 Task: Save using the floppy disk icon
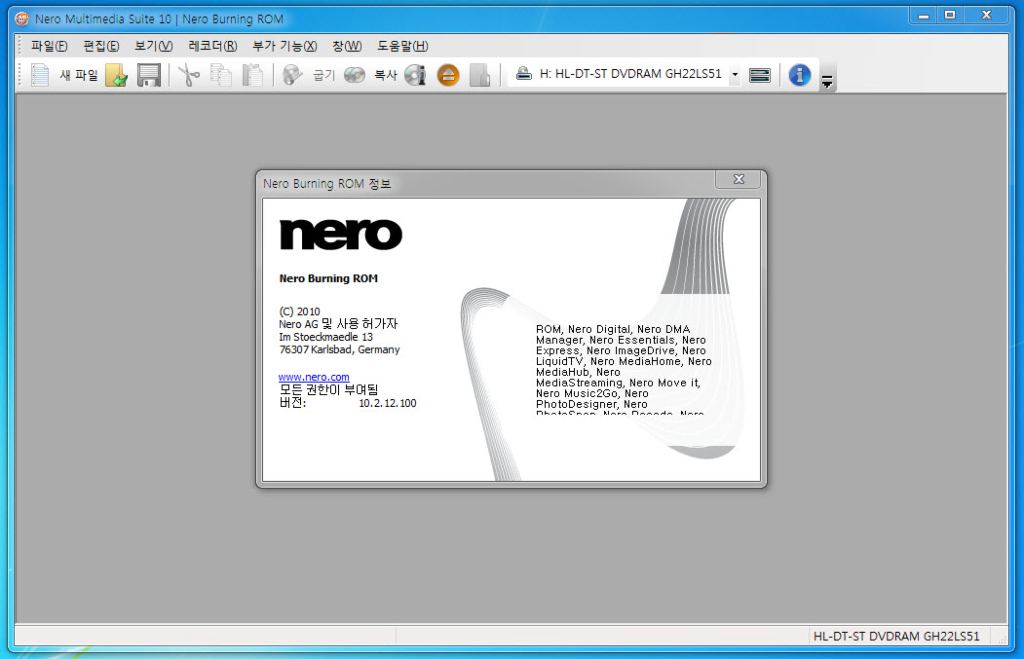[149, 75]
